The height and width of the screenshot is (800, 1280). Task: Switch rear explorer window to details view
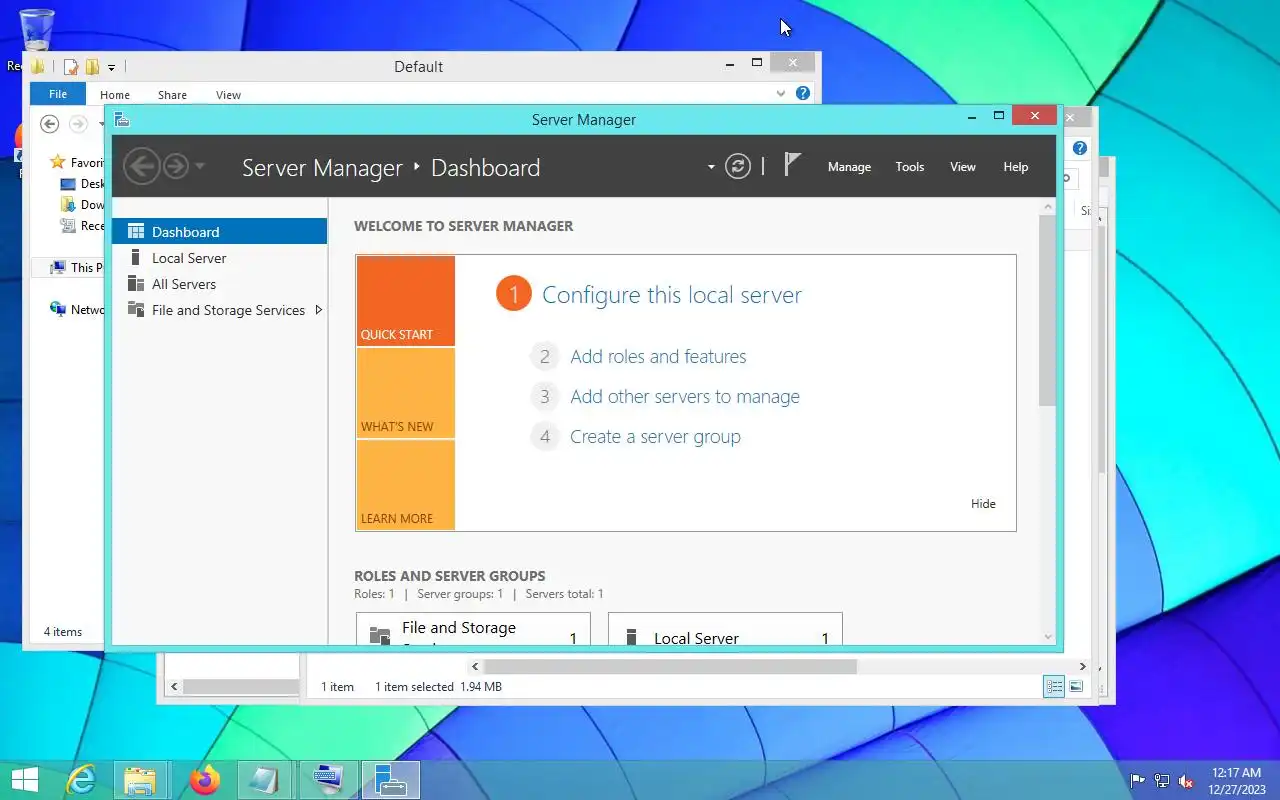click(x=1054, y=686)
